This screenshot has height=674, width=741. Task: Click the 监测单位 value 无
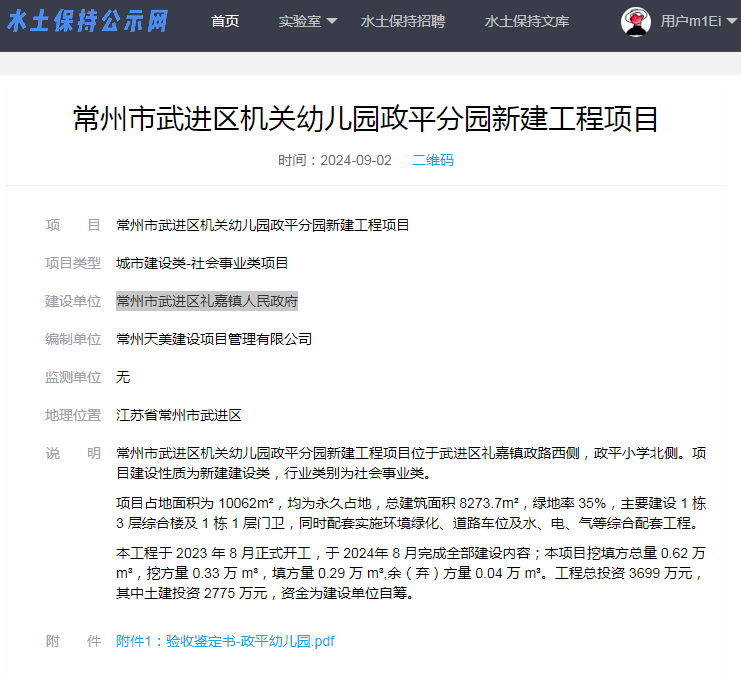[123, 377]
